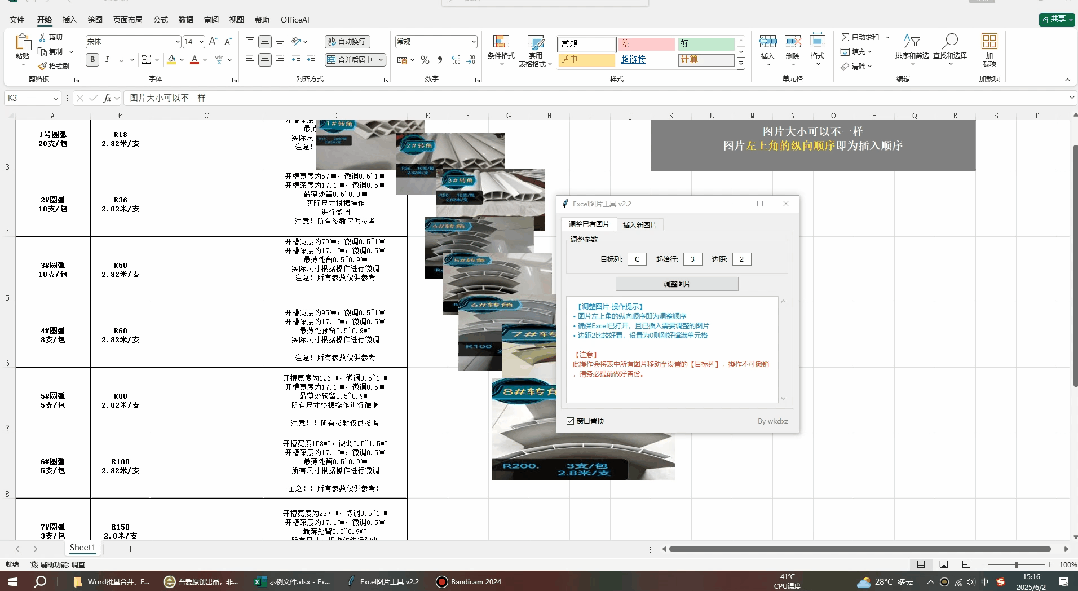Middle align text vertically

(x=265, y=42)
